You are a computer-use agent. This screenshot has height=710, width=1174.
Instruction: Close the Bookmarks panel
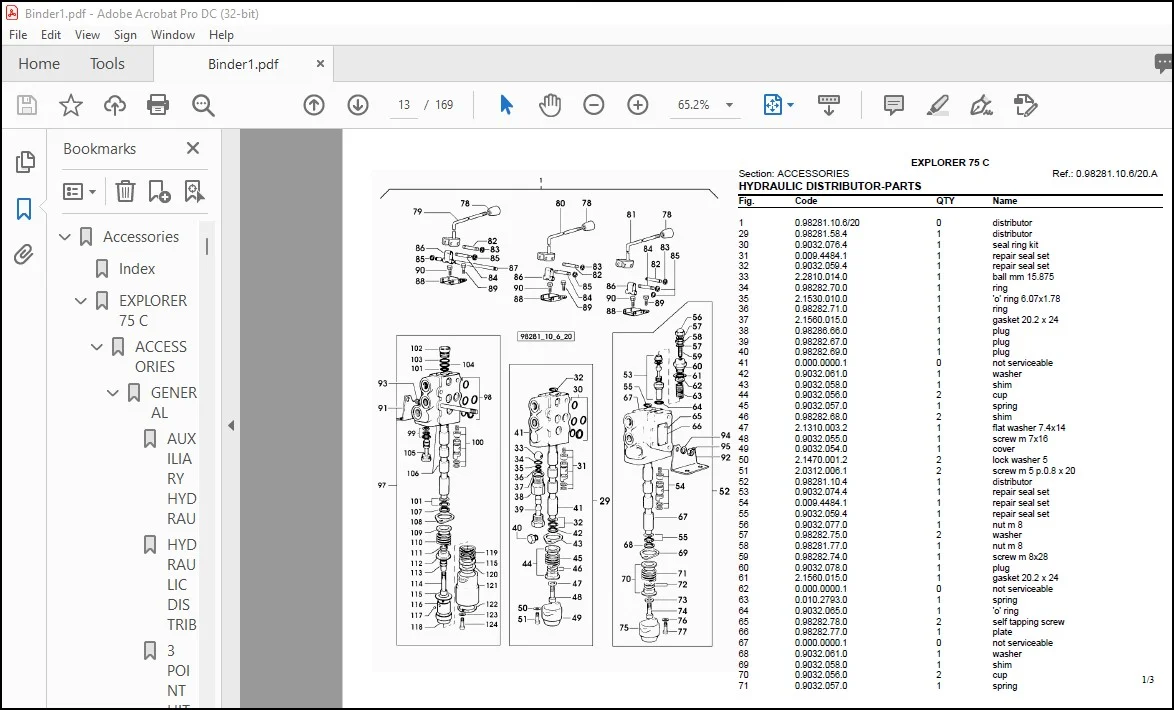pyautogui.click(x=192, y=148)
